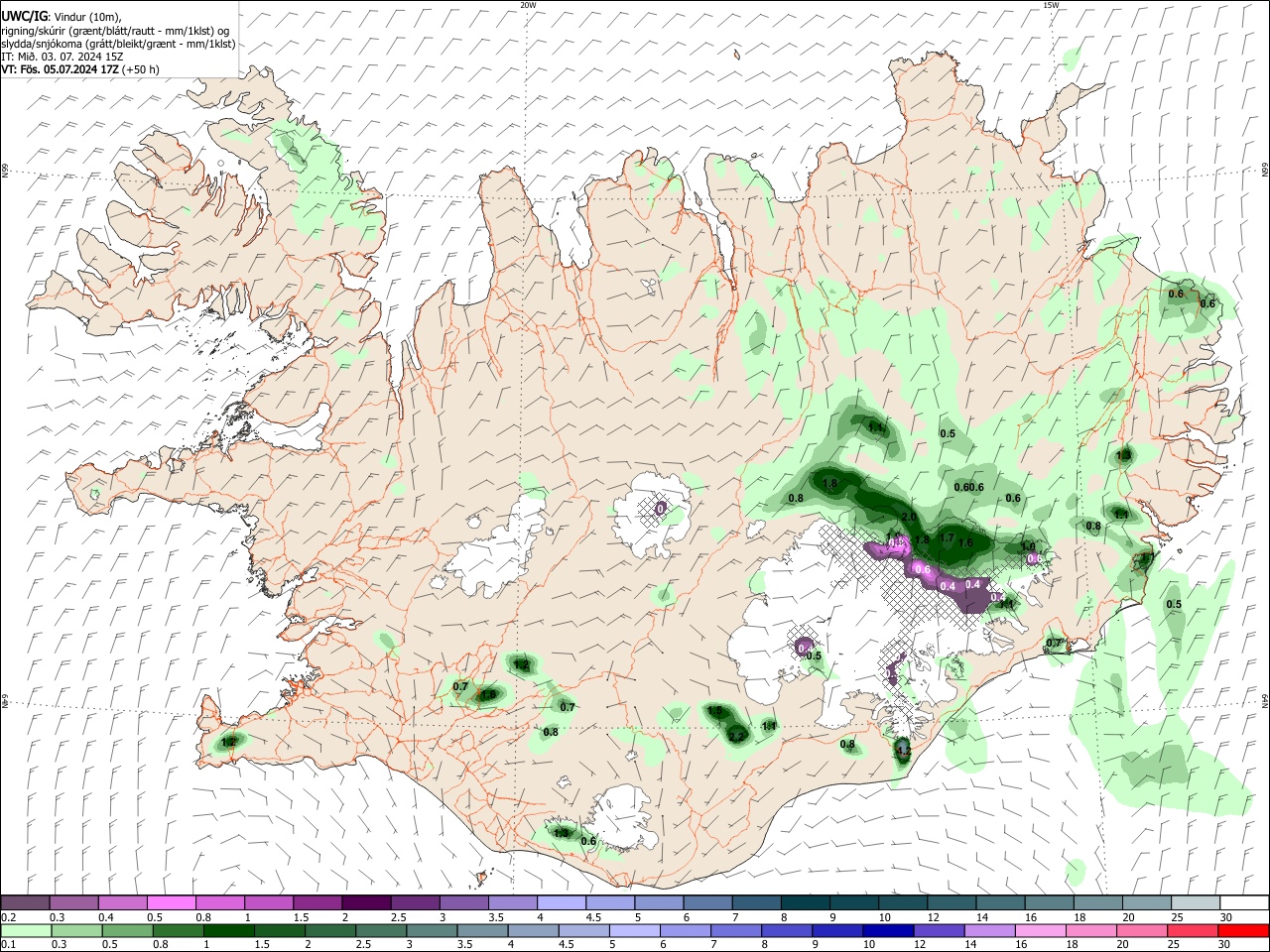
Task: Click the lilac 14 rain legend swatch
Action: click(989, 930)
